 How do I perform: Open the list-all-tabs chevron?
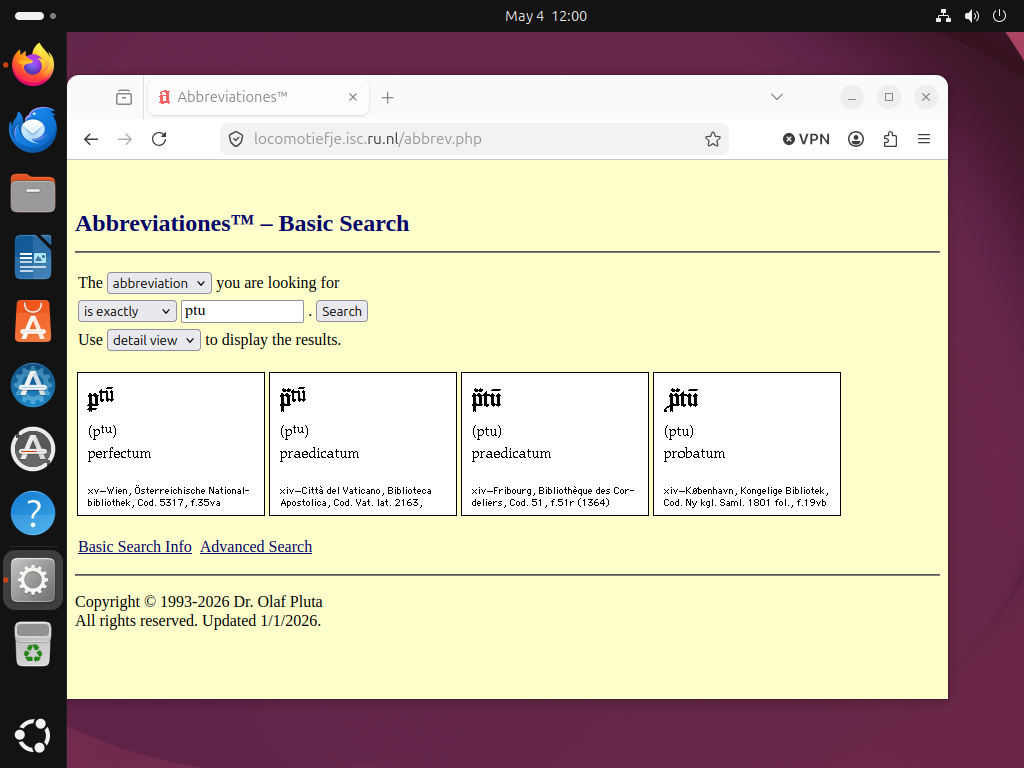776,97
